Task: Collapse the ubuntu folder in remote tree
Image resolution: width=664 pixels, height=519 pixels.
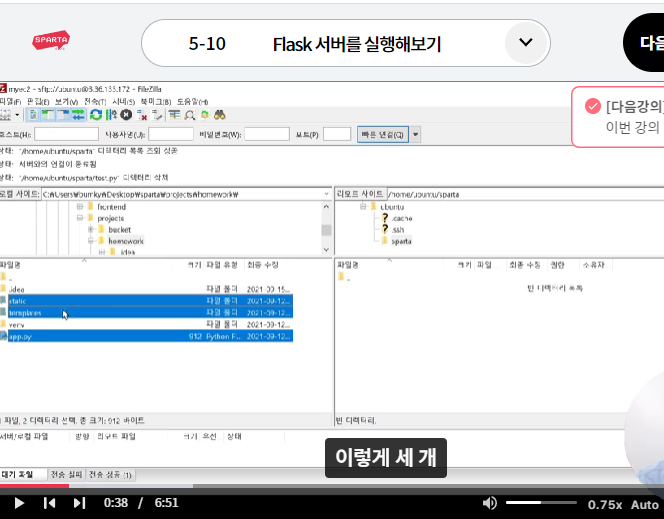Action: 363,207
